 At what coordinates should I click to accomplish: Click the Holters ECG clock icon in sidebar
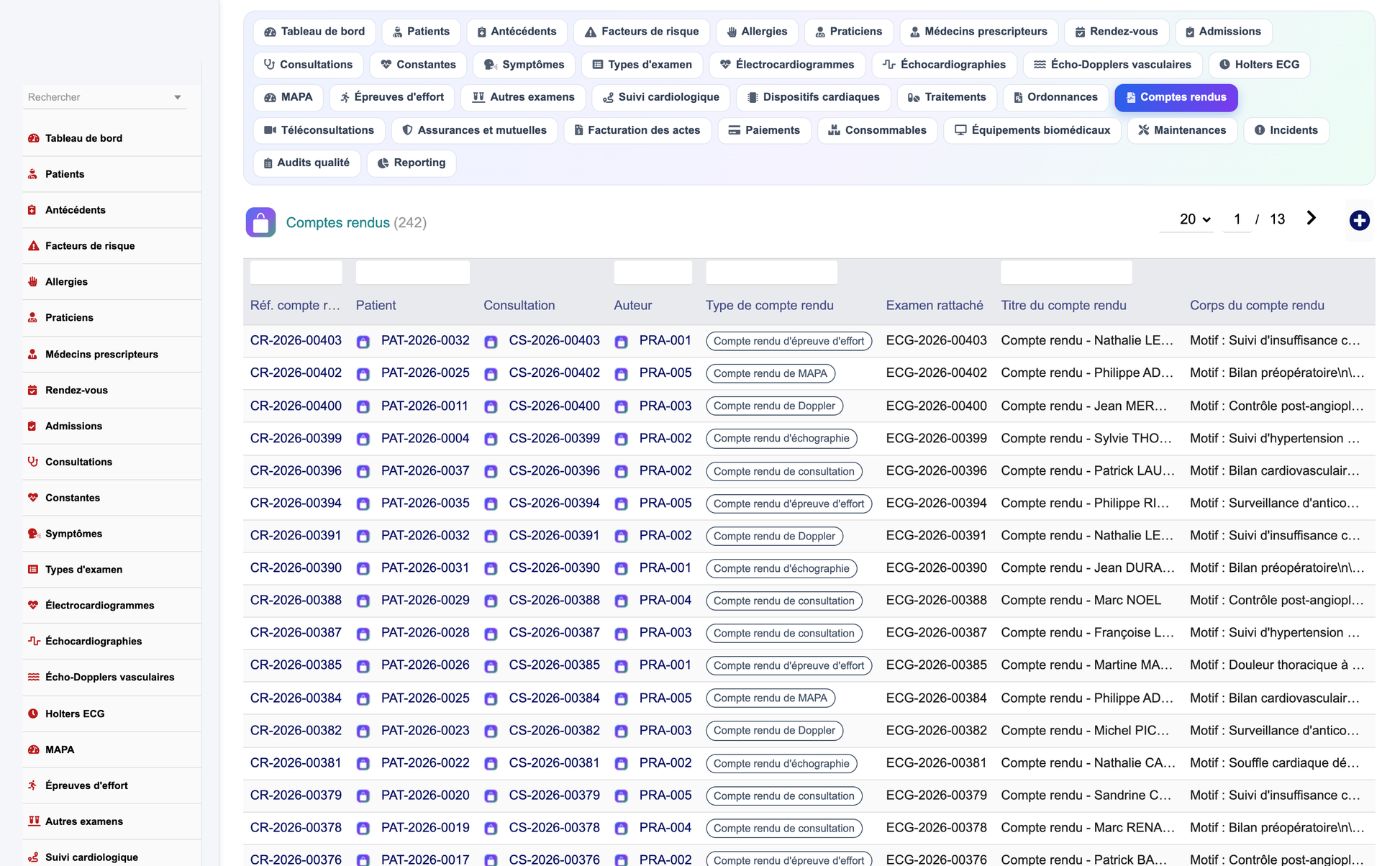(x=33, y=714)
